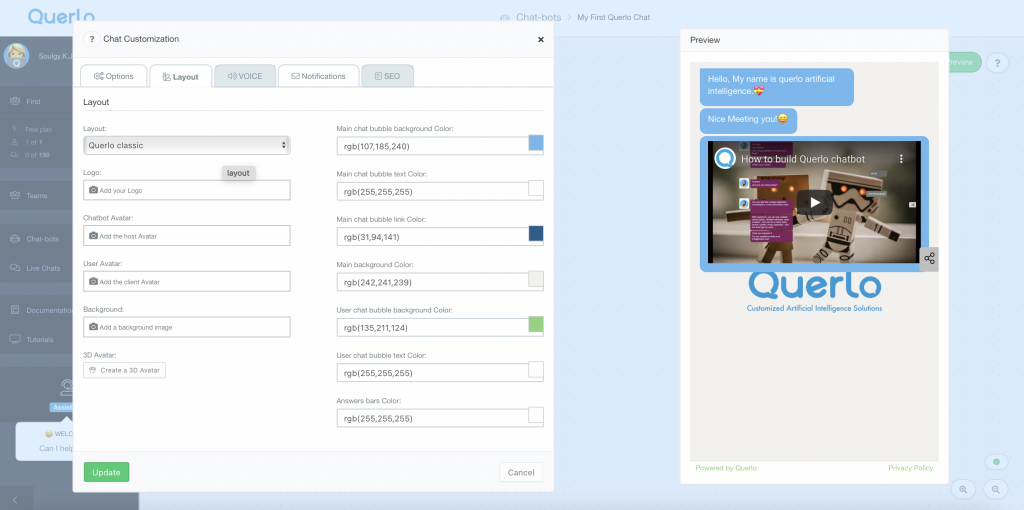Viewport: 1024px width, 510px height.
Task: Play the How to build Querlo chatbot video
Action: click(814, 202)
